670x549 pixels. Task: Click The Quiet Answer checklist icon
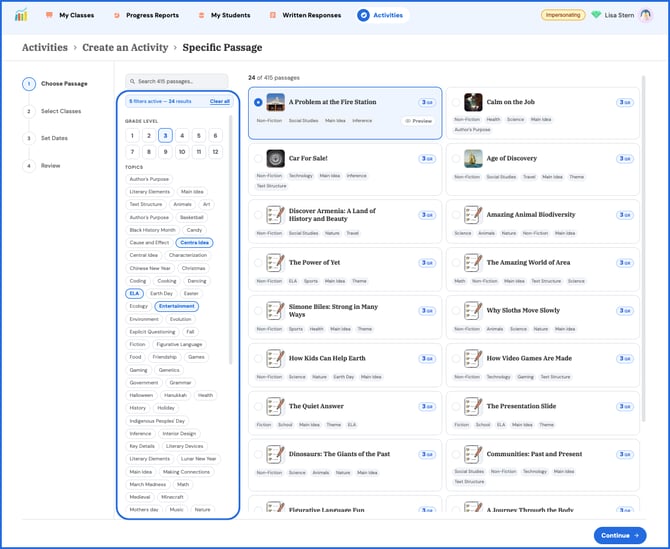pyautogui.click(x=276, y=406)
